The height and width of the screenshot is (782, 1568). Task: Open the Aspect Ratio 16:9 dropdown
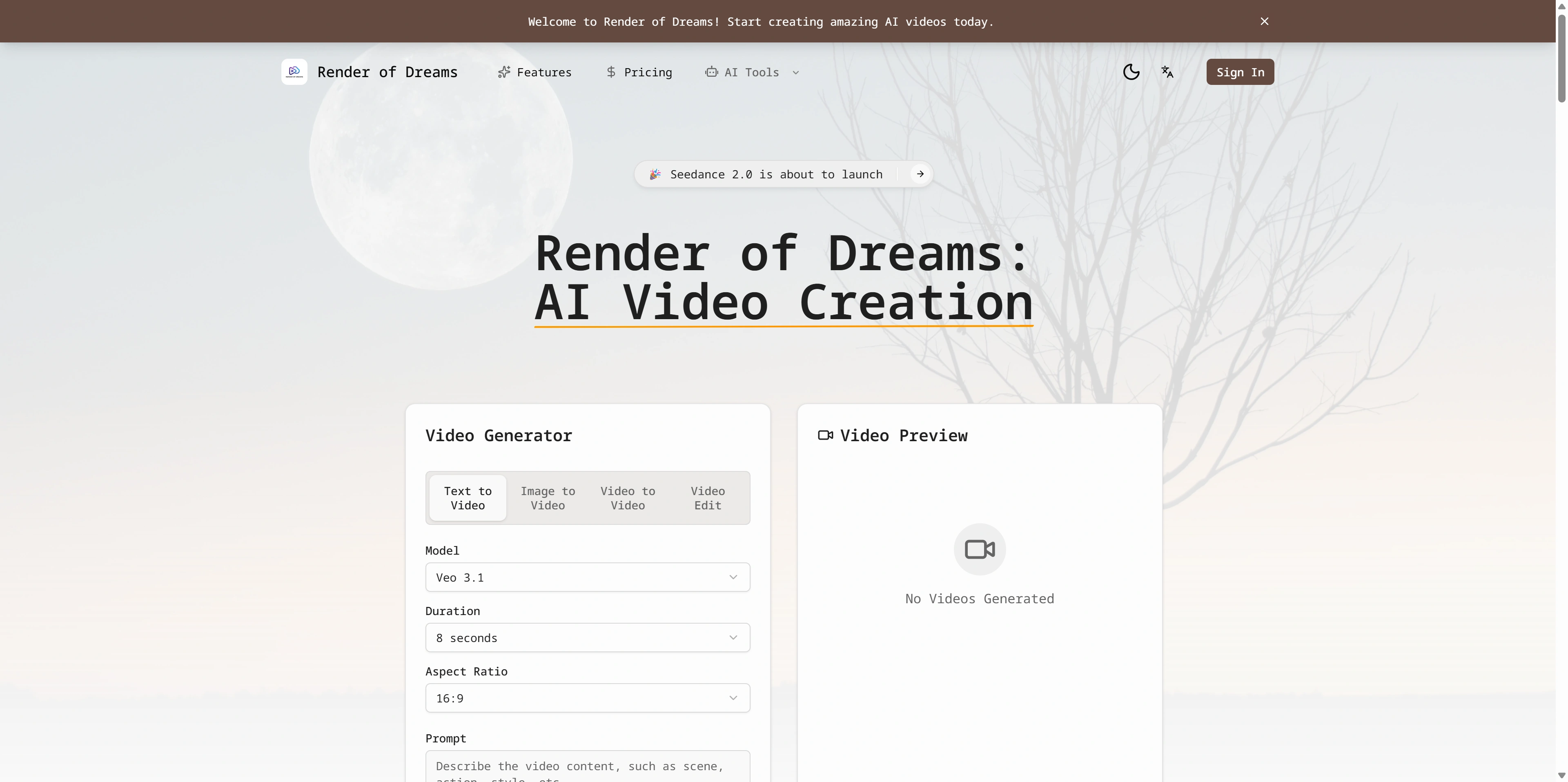587,698
